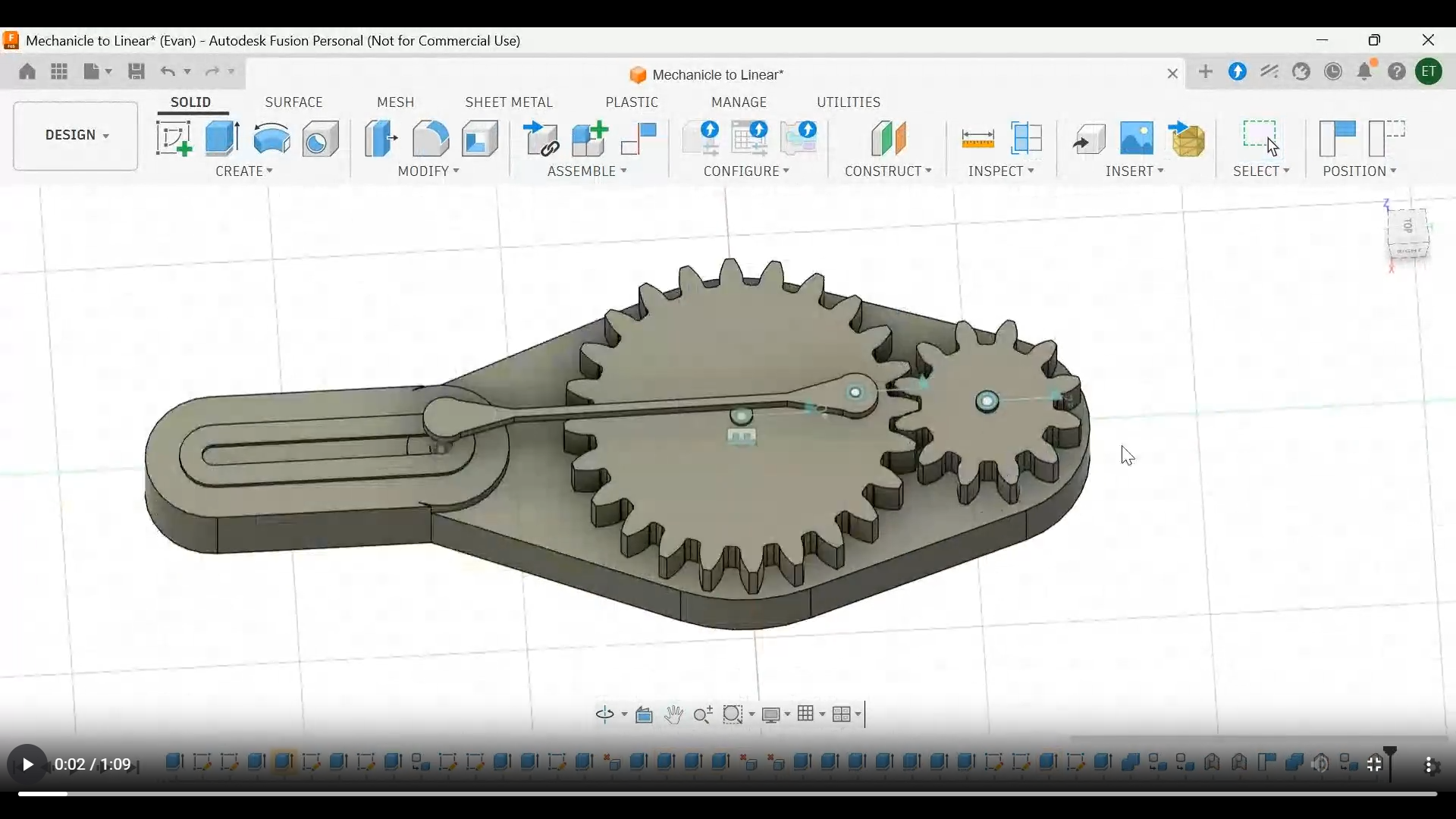Screen dimensions: 1456x819
Task: Select the Pan hand tool
Action: click(675, 715)
